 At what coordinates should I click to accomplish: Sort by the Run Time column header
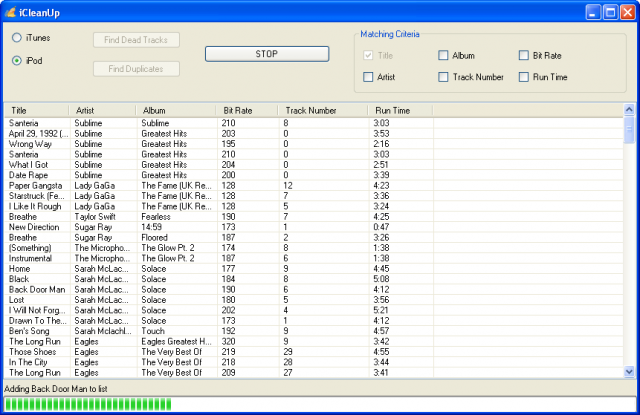tap(401, 111)
